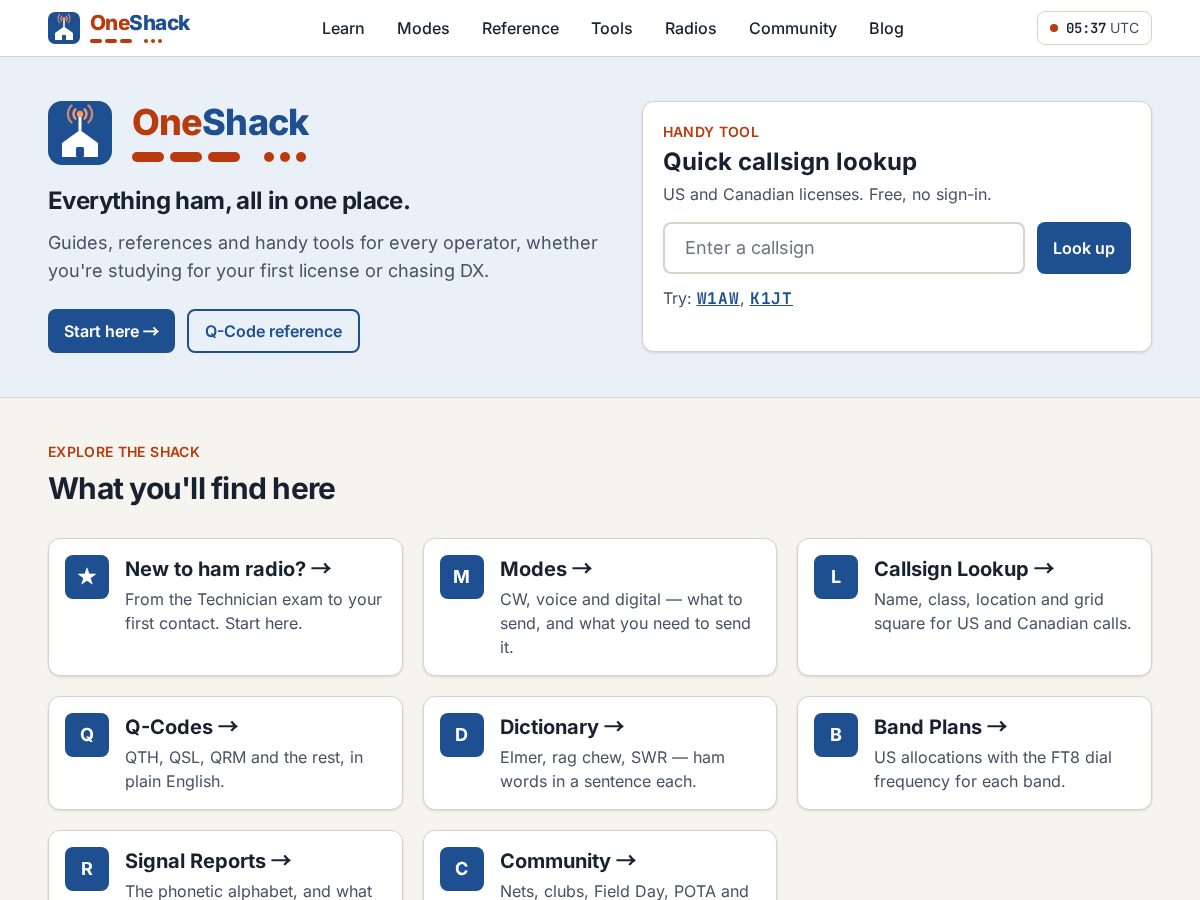Viewport: 1200px width, 900px height.
Task: Click the Start here button
Action: pyautogui.click(x=111, y=331)
